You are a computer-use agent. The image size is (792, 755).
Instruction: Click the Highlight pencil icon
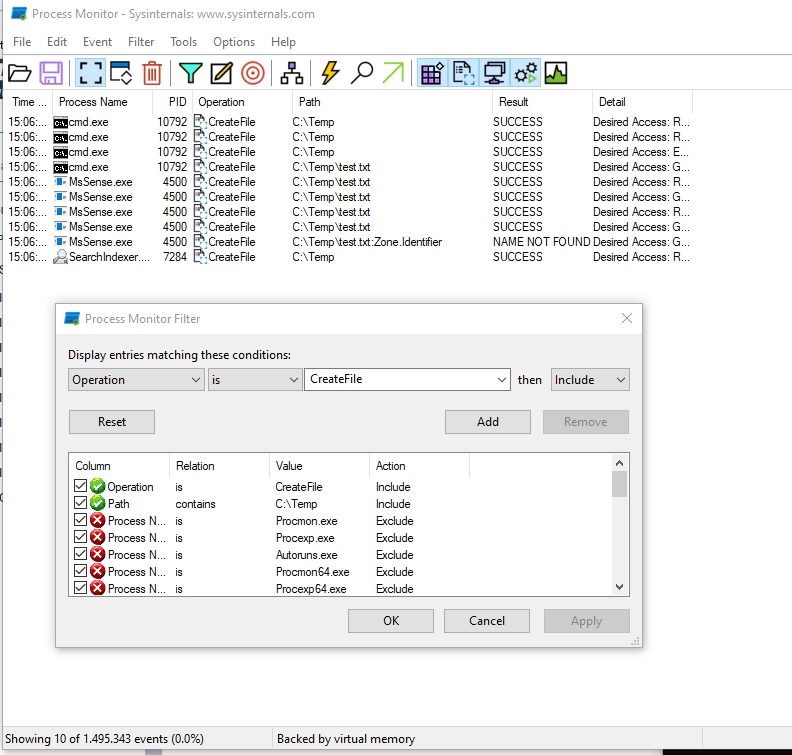[x=221, y=73]
